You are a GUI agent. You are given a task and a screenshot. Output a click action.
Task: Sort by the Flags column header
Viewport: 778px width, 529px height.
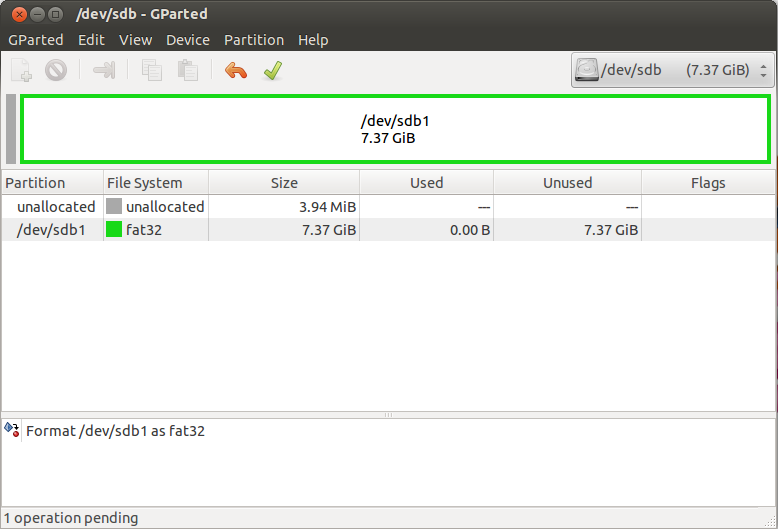pyautogui.click(x=708, y=183)
